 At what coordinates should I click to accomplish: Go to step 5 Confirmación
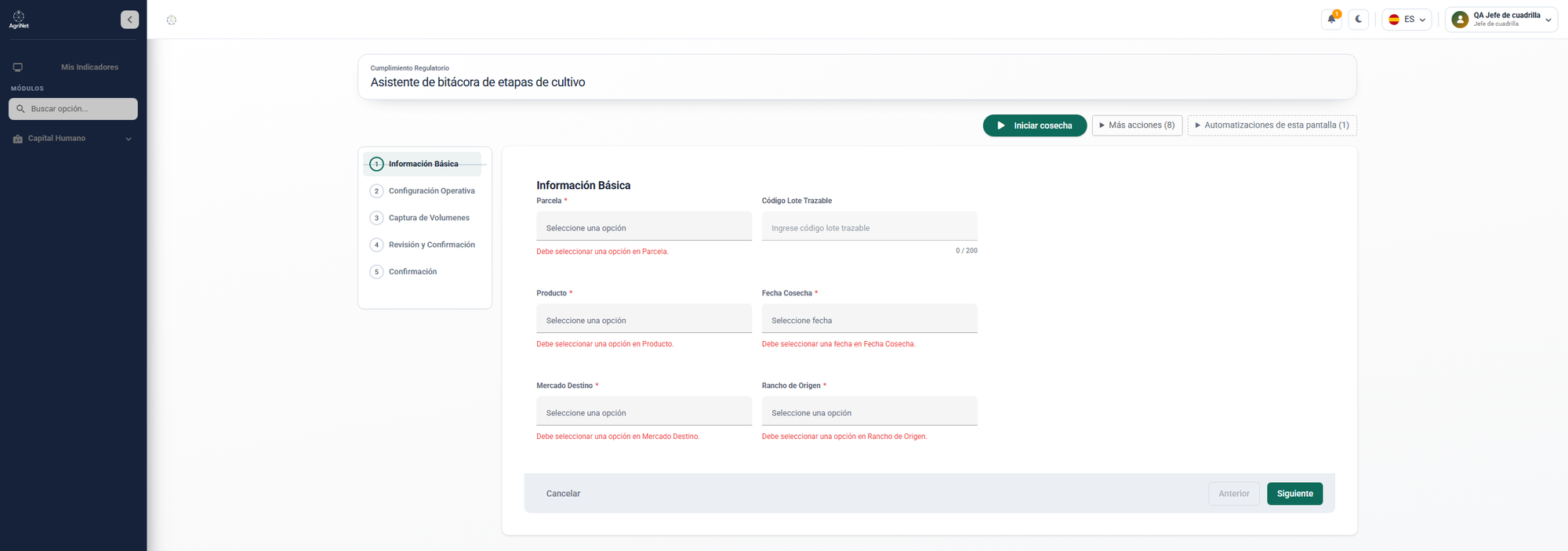(423, 272)
